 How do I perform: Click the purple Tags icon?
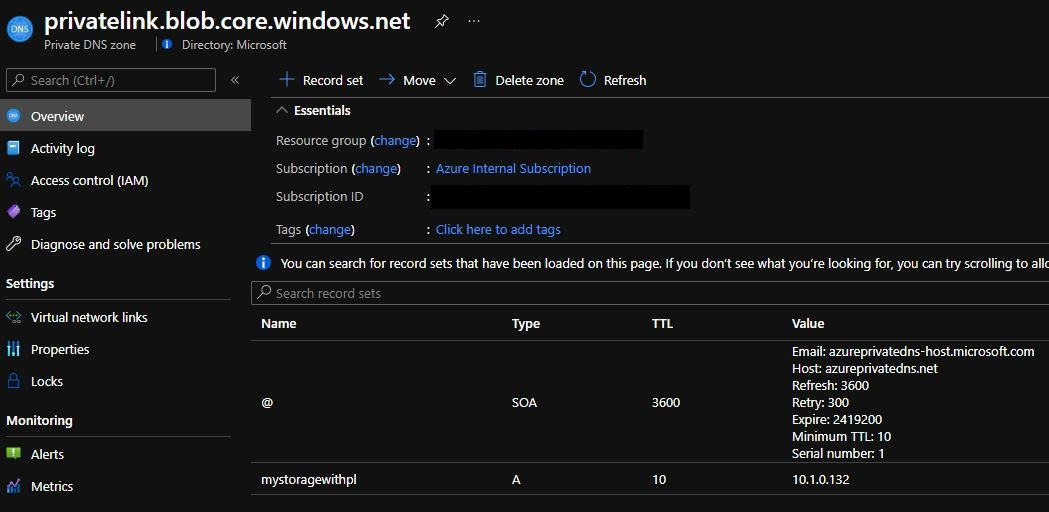(x=13, y=213)
